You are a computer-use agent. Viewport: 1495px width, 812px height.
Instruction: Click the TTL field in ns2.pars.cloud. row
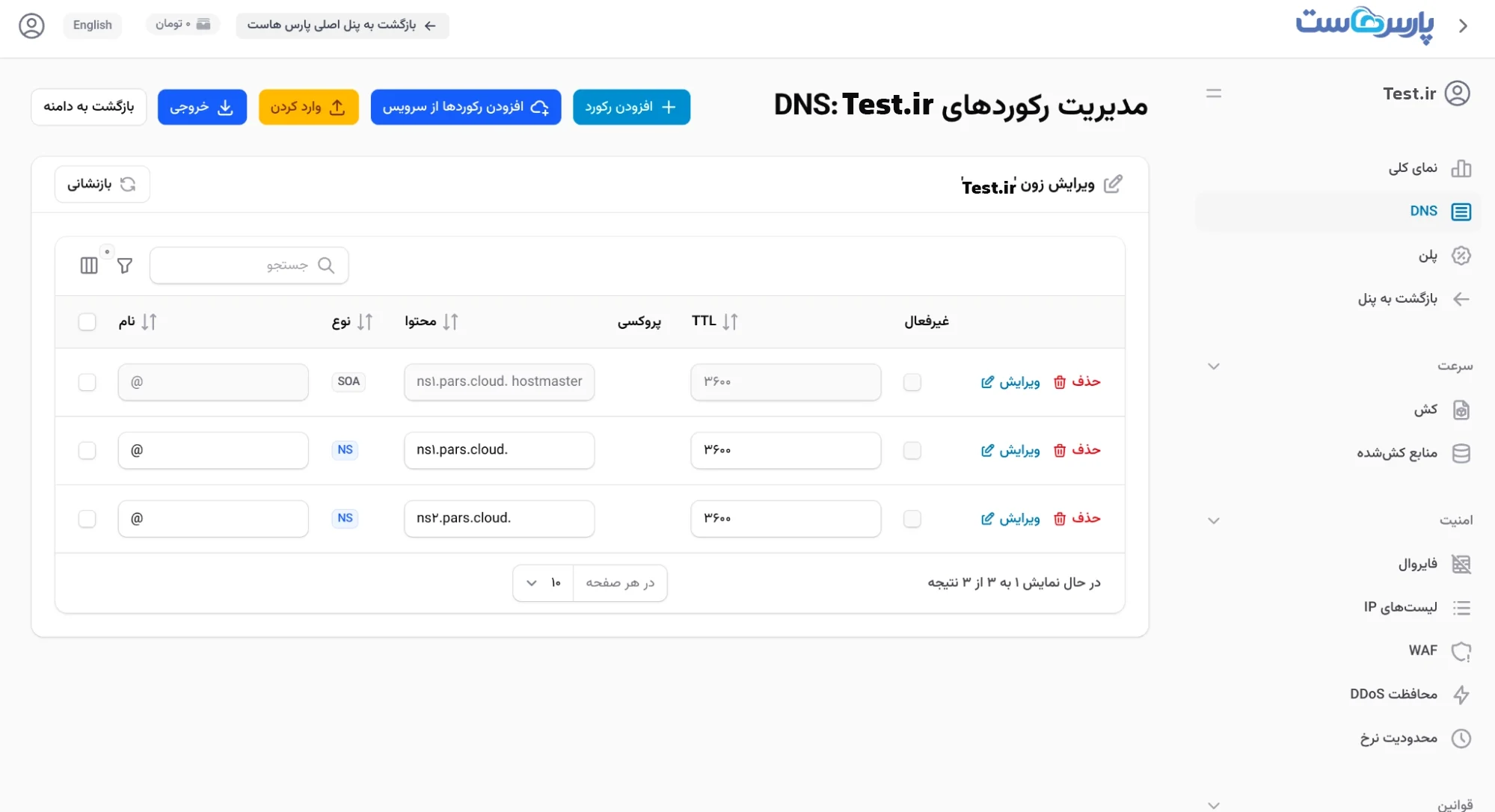pos(786,519)
